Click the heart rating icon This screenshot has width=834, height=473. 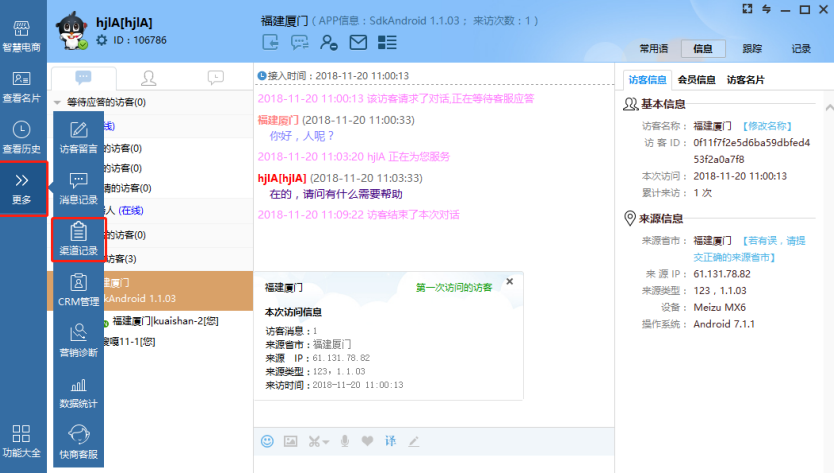click(367, 441)
